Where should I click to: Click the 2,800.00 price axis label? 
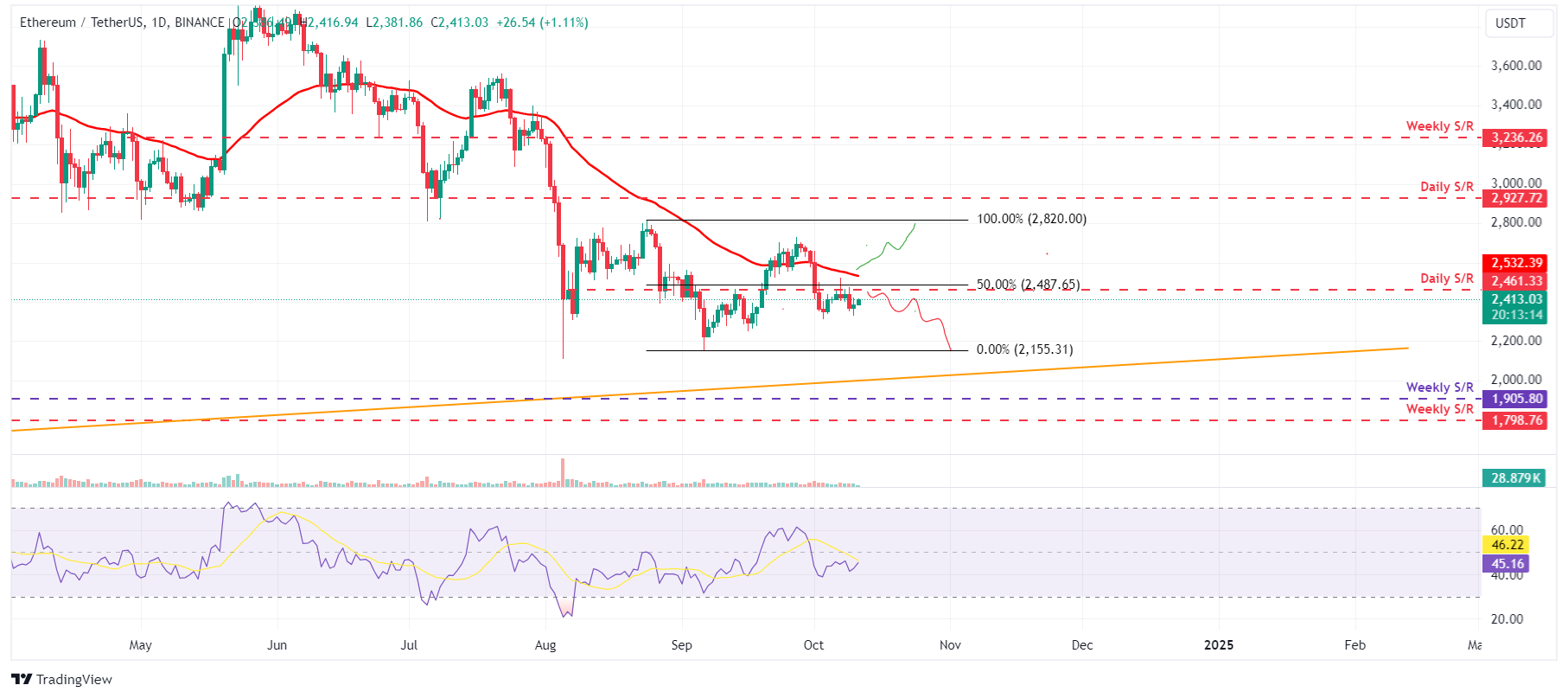click(x=1516, y=222)
